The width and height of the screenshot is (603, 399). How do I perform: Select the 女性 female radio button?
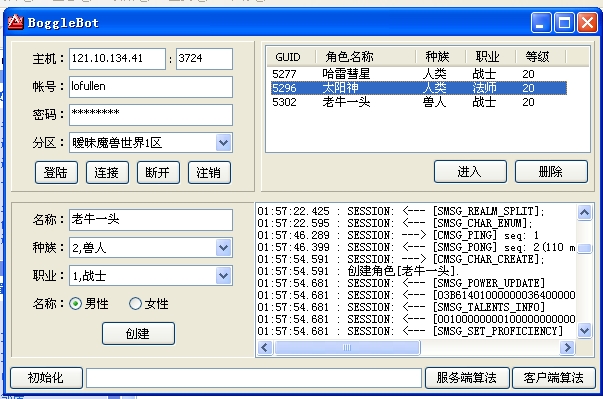pos(135,304)
